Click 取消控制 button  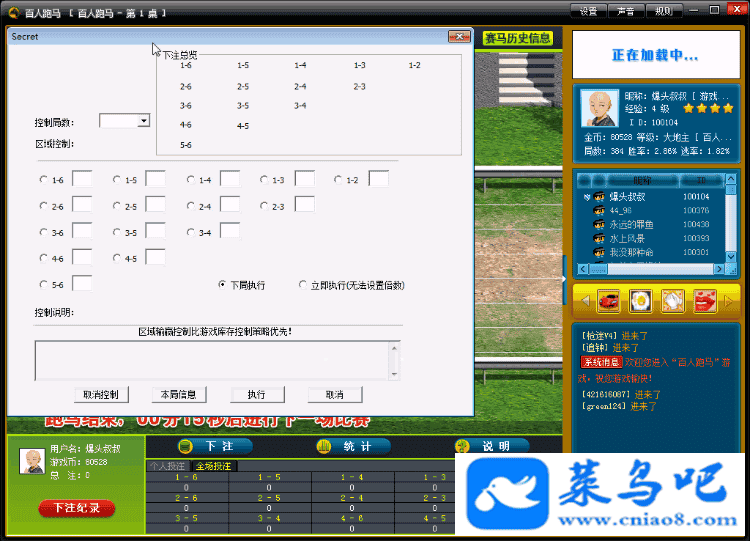tap(101, 395)
